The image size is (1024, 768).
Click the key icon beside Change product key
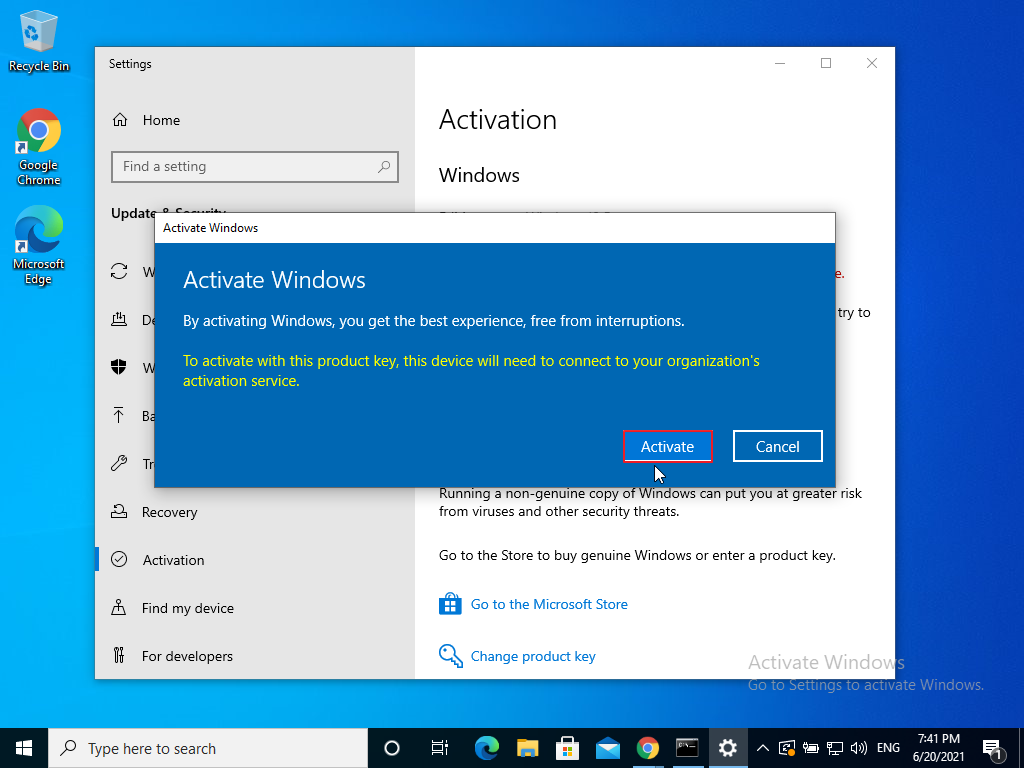451,656
